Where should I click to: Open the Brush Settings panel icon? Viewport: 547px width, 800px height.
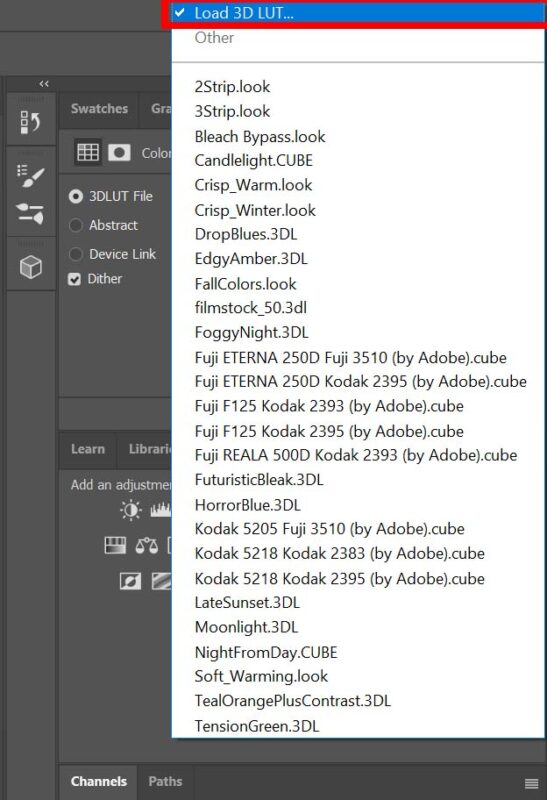point(31,176)
